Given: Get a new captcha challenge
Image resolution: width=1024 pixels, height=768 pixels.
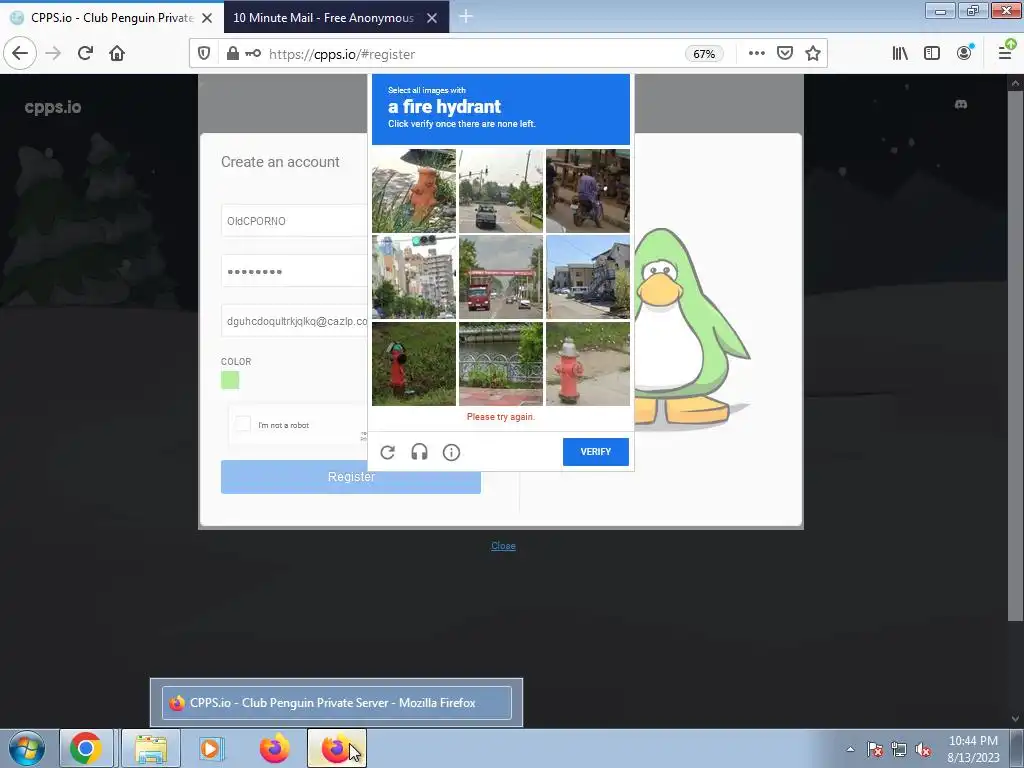Looking at the screenshot, I should tap(387, 452).
